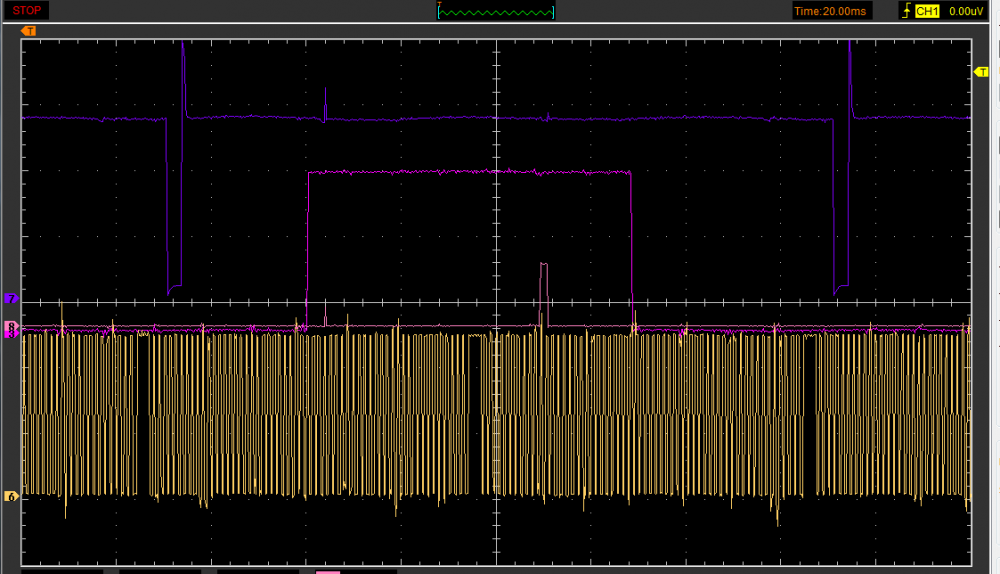This screenshot has width=1000, height=574.
Task: Select the yellow channel 6 ground marker
Action: pyautogui.click(x=11, y=496)
